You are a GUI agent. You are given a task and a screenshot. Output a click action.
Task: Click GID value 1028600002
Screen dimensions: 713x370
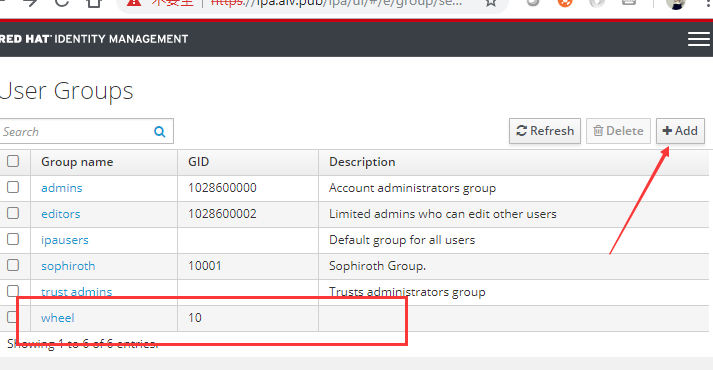[x=222, y=214]
